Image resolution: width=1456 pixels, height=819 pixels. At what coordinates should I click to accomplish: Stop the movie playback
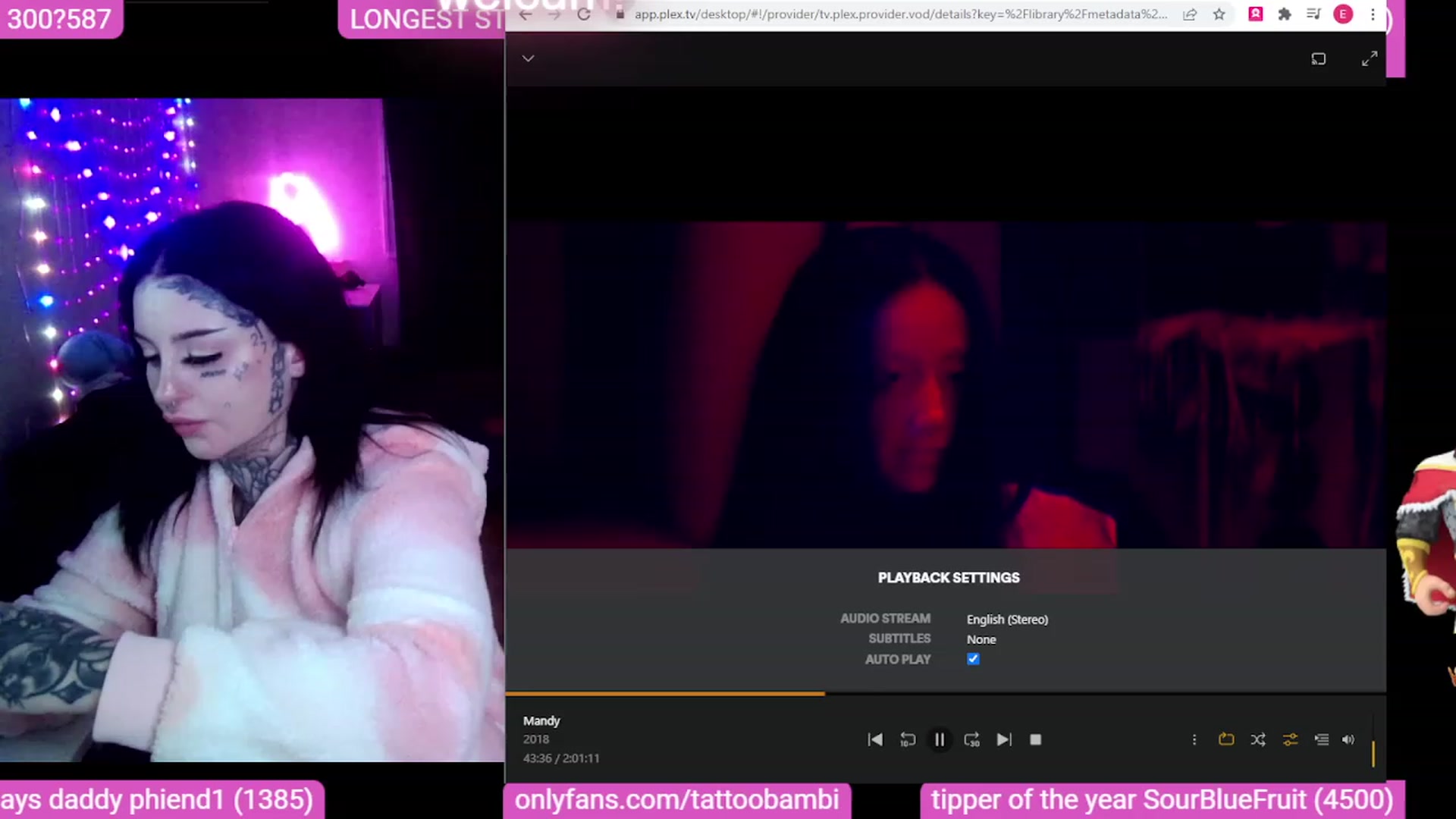click(1036, 739)
